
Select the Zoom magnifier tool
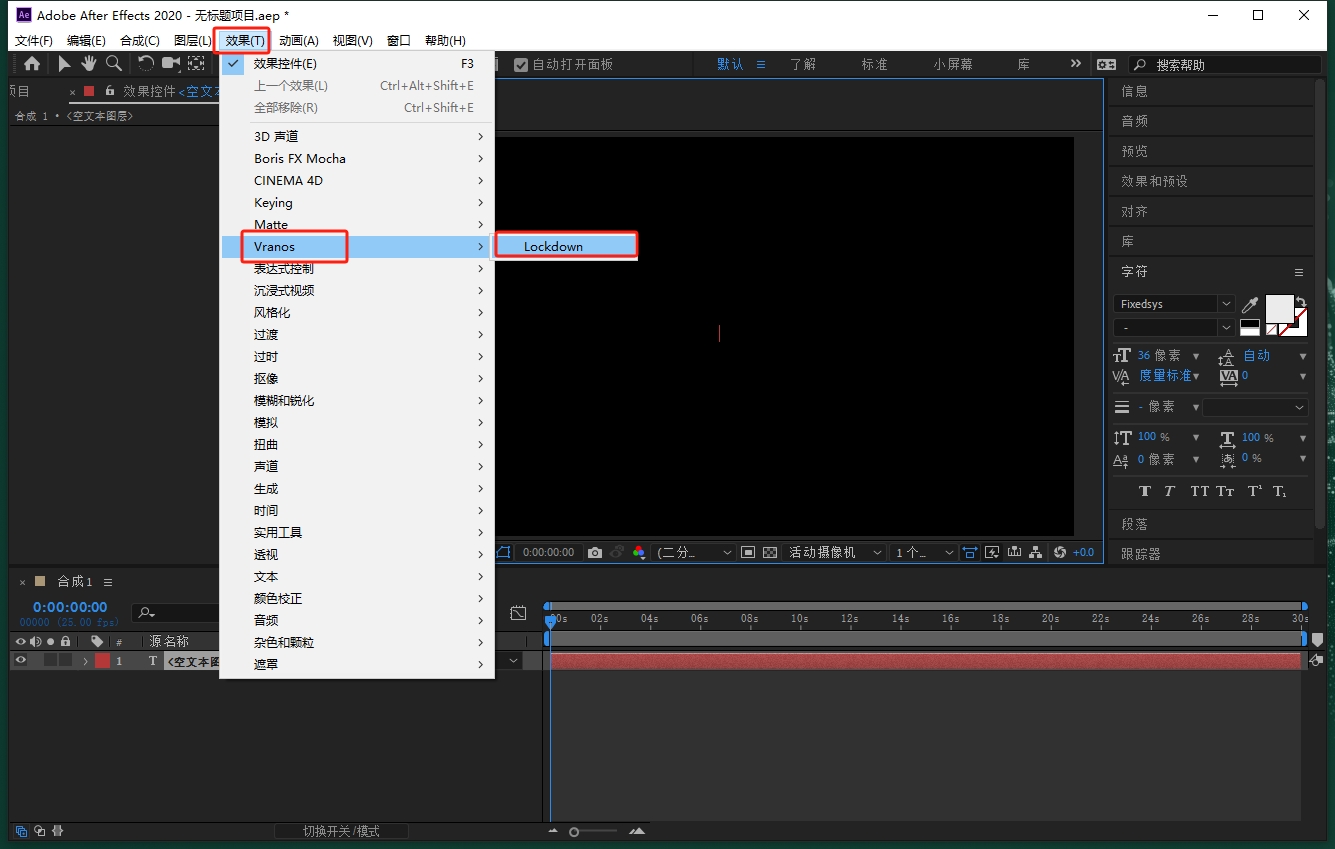[114, 64]
